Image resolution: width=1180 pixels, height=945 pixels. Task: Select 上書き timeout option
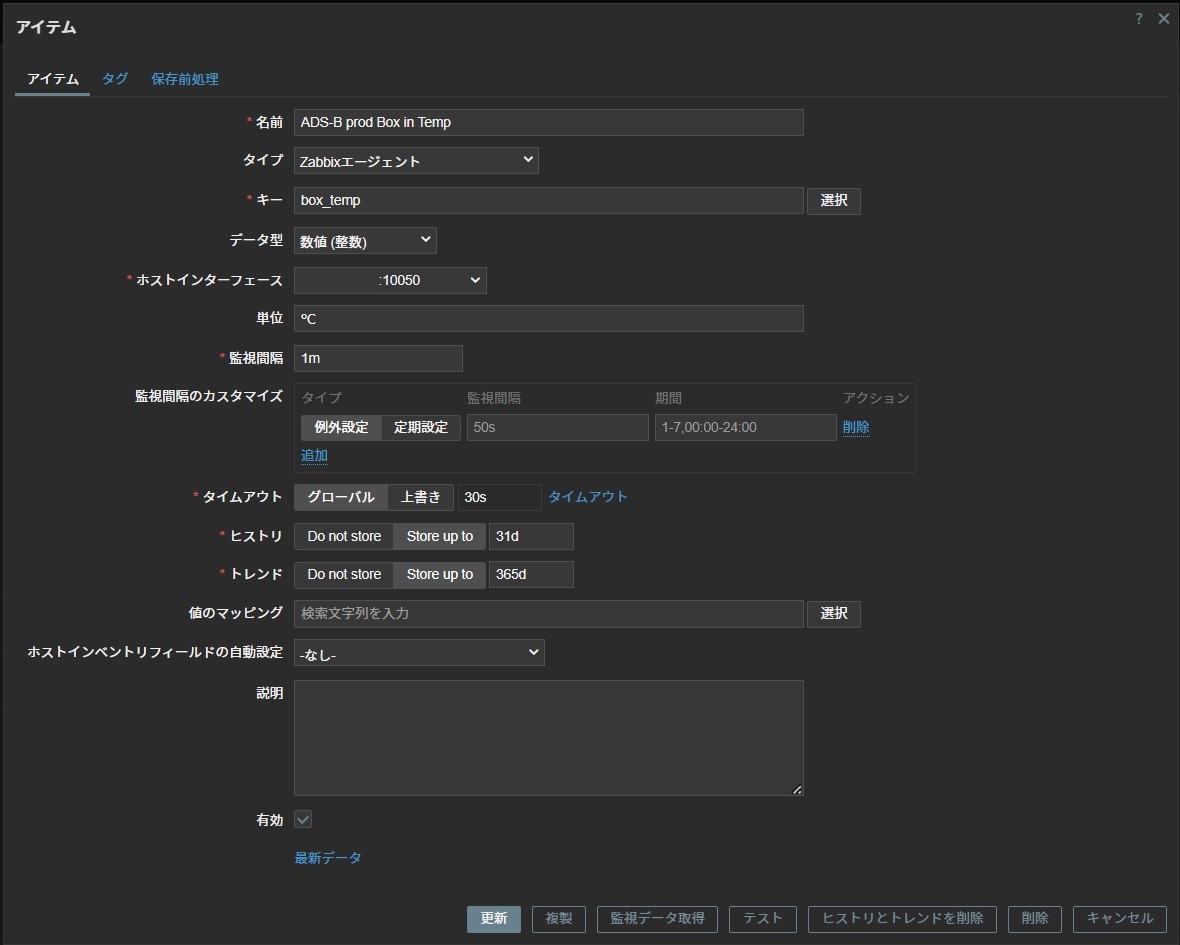pyautogui.click(x=421, y=497)
